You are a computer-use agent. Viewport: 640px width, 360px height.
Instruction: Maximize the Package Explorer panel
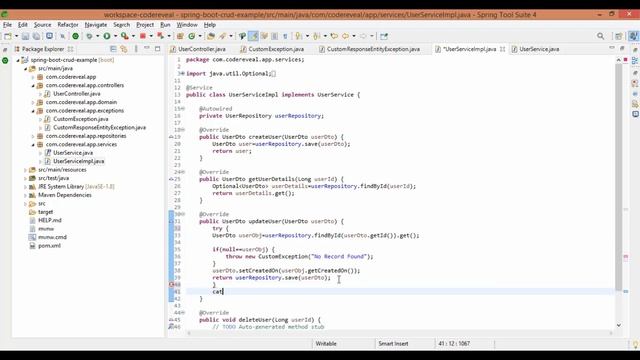coord(158,49)
